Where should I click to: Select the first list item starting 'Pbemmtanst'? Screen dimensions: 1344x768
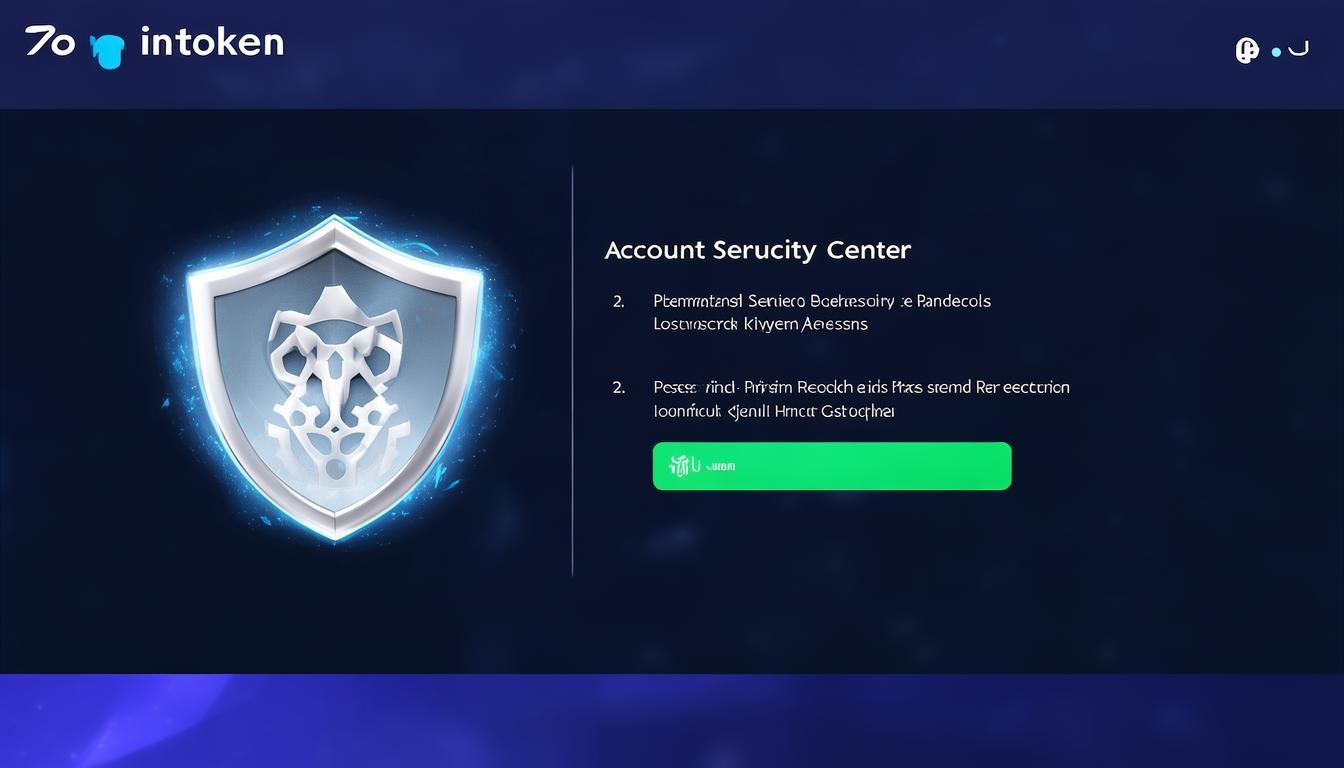(822, 312)
